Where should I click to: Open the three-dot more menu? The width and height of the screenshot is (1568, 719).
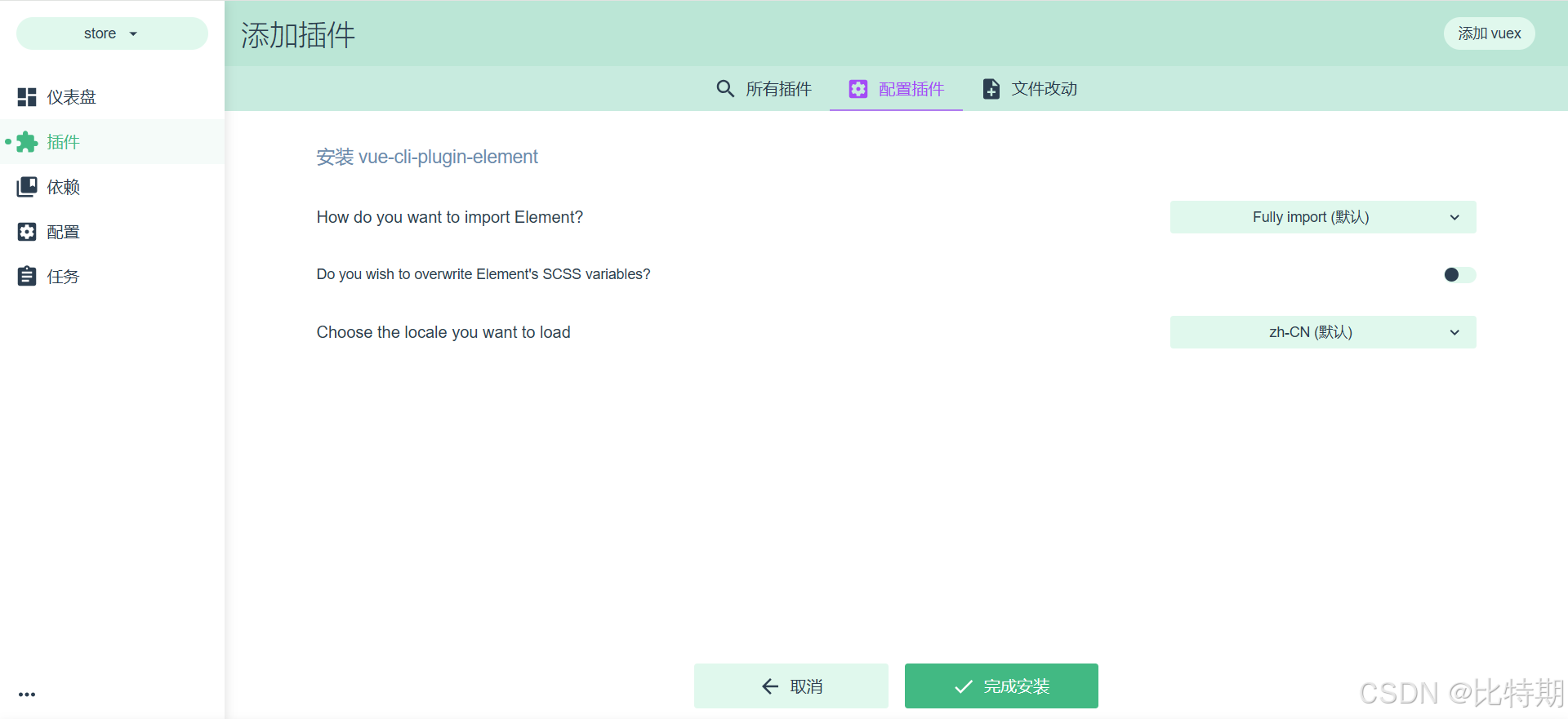point(27,695)
